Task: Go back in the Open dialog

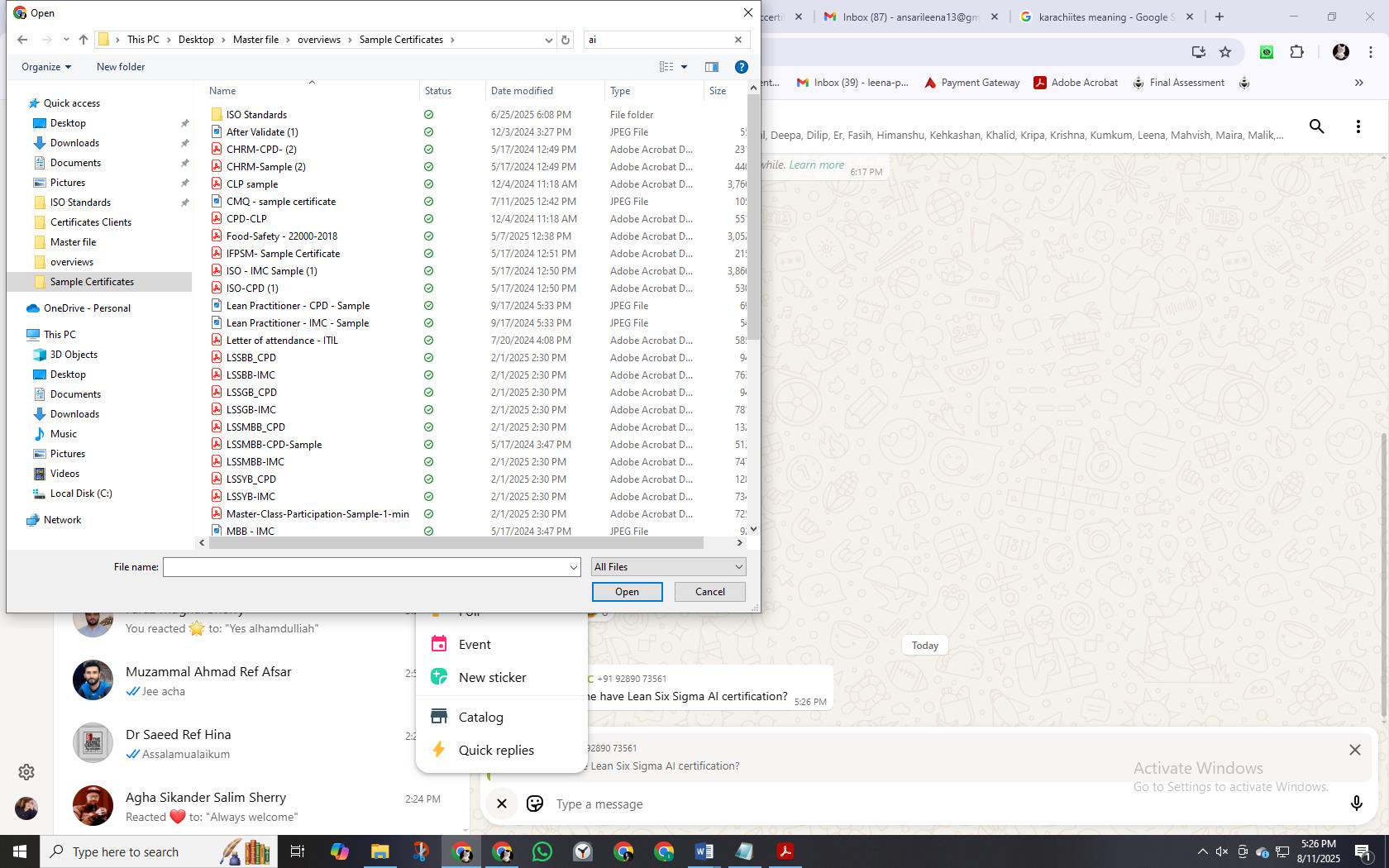Action: [22, 40]
